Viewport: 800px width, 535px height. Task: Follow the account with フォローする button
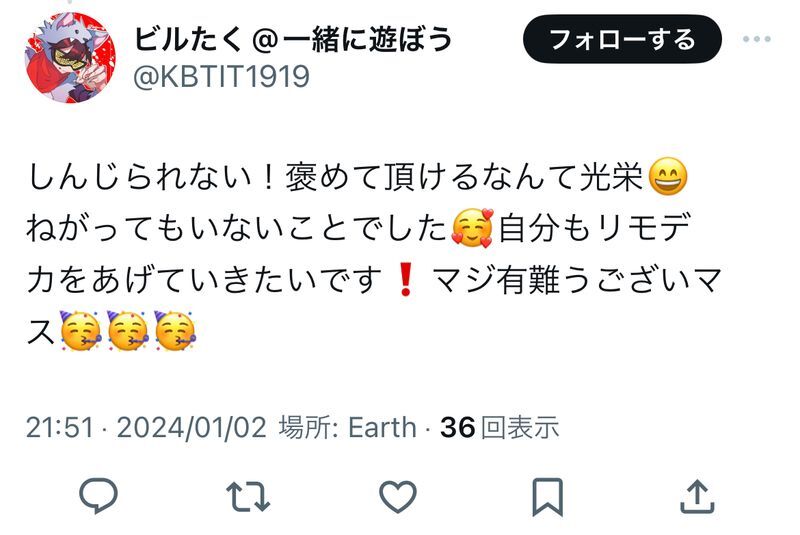(622, 39)
